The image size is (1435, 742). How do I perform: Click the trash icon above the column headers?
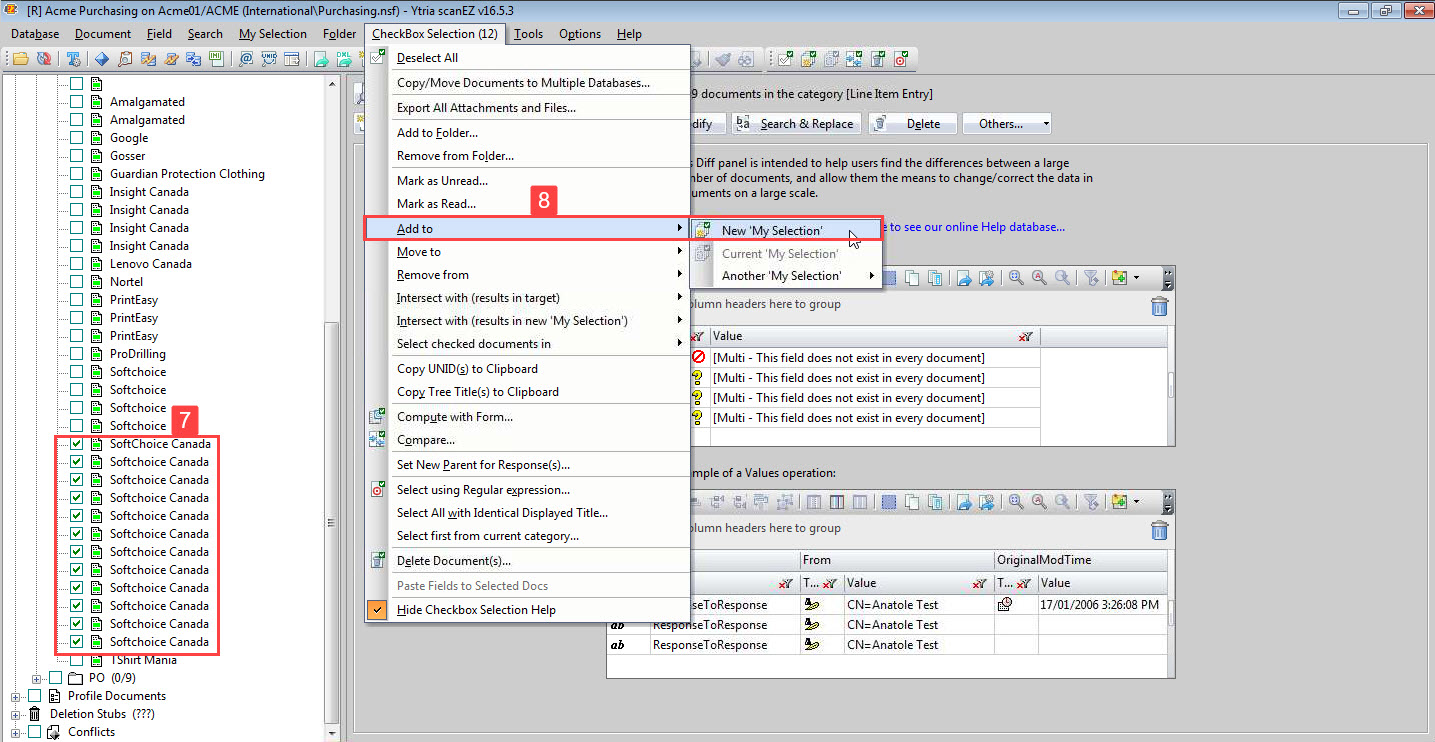click(x=1159, y=307)
